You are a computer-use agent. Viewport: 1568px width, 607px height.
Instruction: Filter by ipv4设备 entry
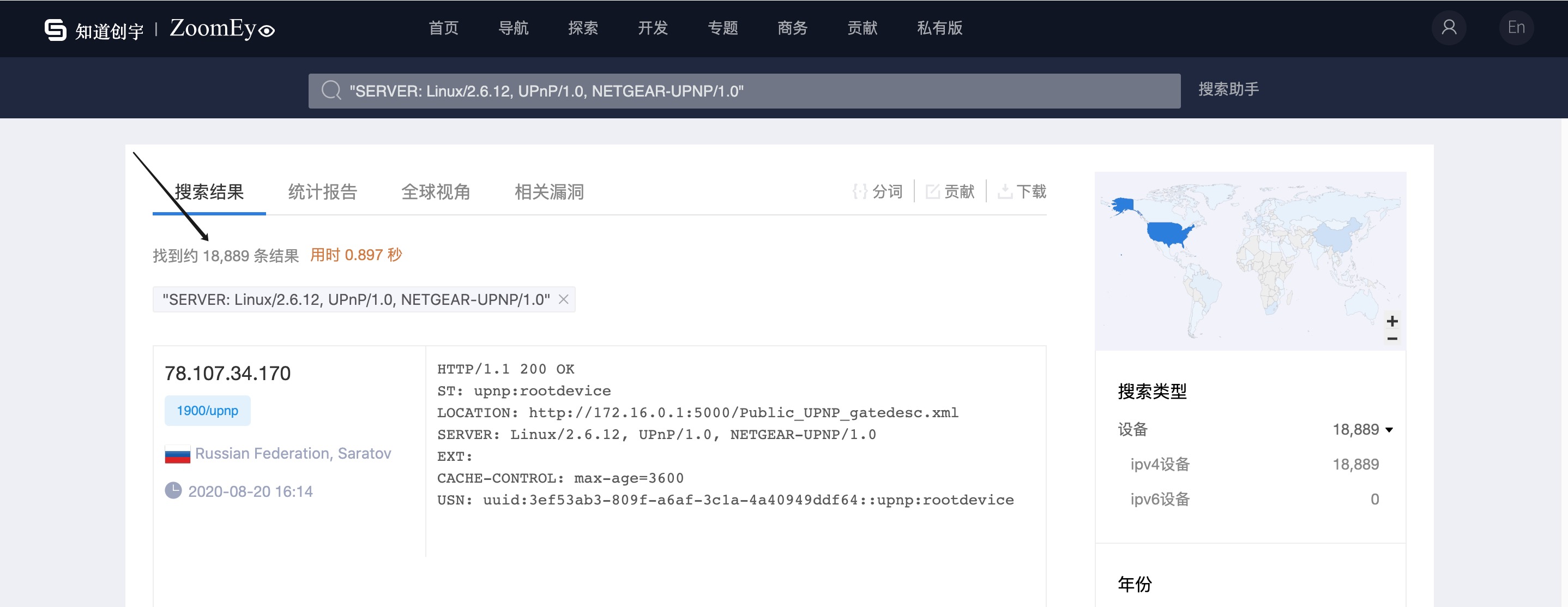tap(1160, 465)
